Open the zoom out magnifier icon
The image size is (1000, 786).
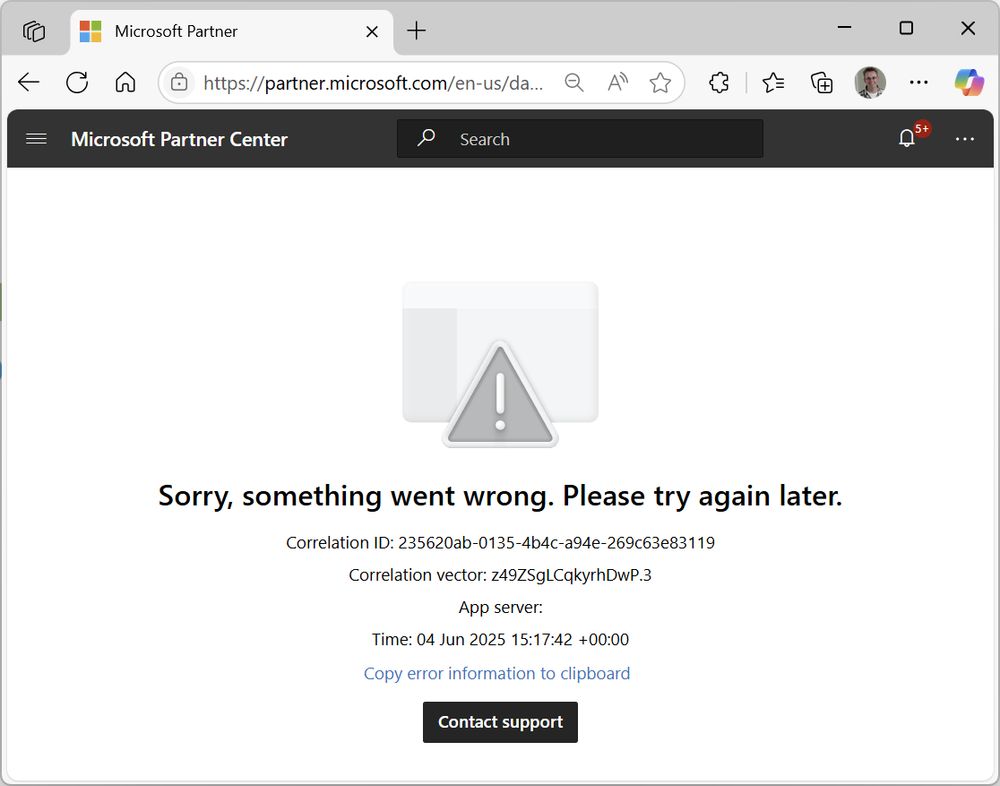point(574,82)
